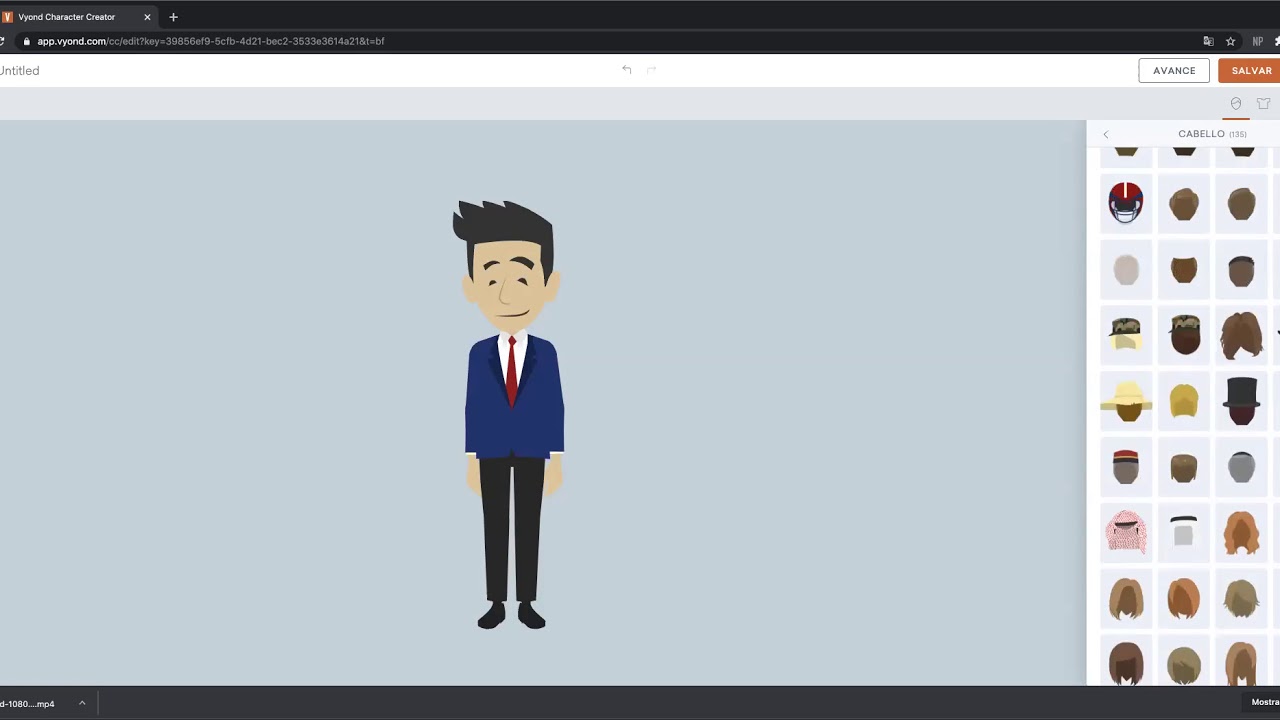This screenshot has height=720, width=1280.
Task: Open the head features tab icon
Action: (x=1236, y=103)
